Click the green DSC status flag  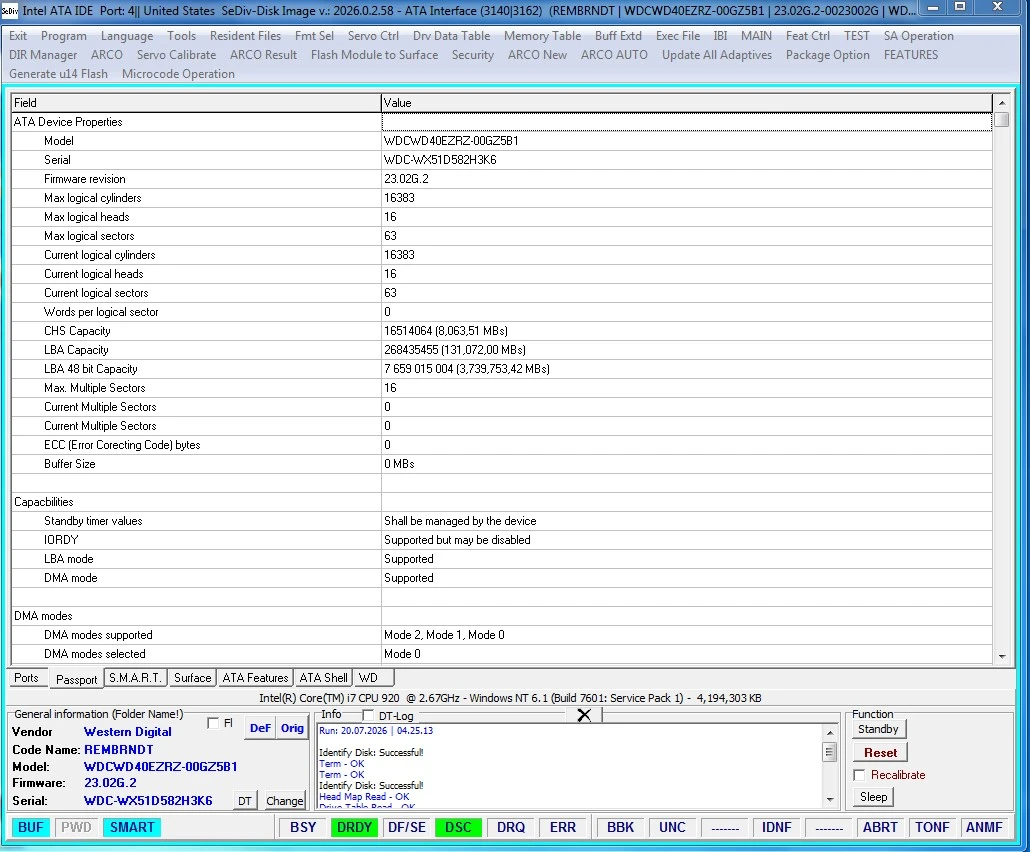click(x=459, y=828)
